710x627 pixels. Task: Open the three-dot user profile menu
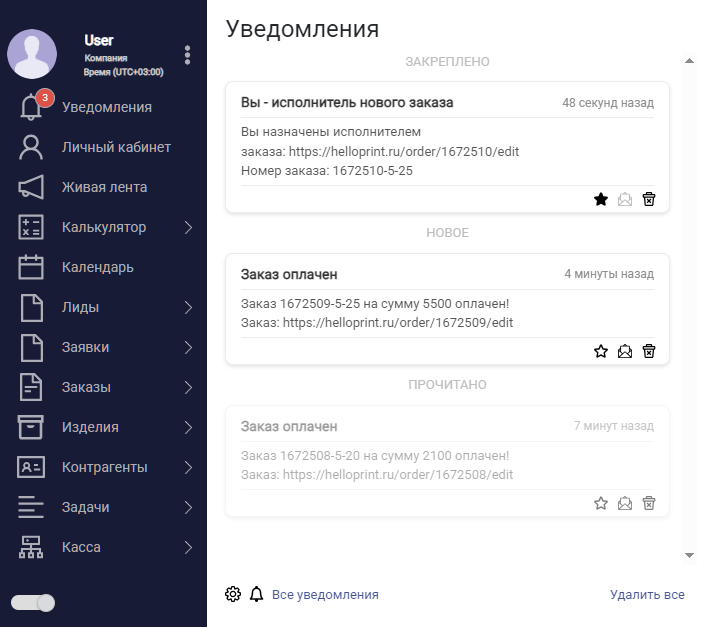pyautogui.click(x=187, y=55)
